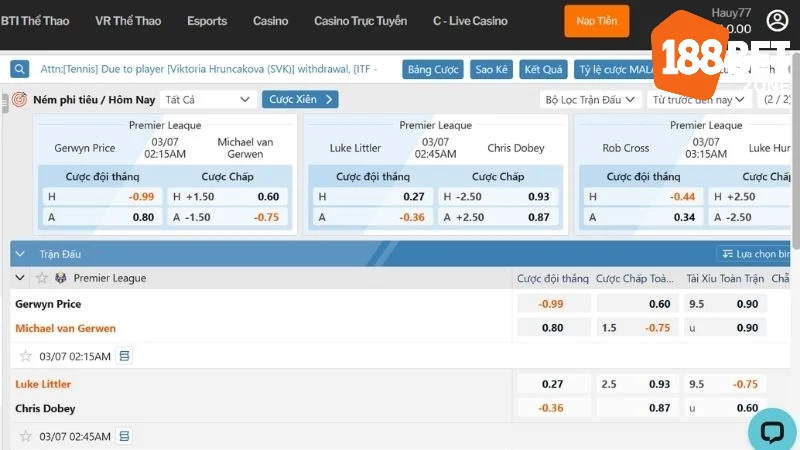Viewport: 800px width, 450px height.
Task: Open the Kết Quả results button
Action: (x=543, y=69)
